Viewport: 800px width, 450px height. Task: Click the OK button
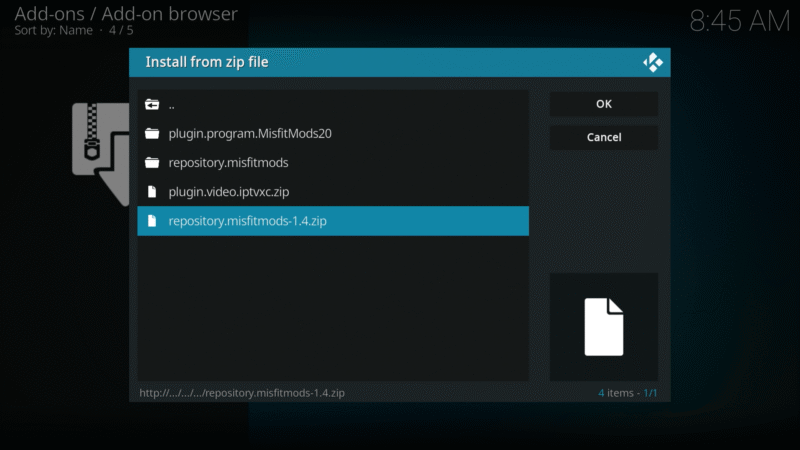(x=604, y=104)
